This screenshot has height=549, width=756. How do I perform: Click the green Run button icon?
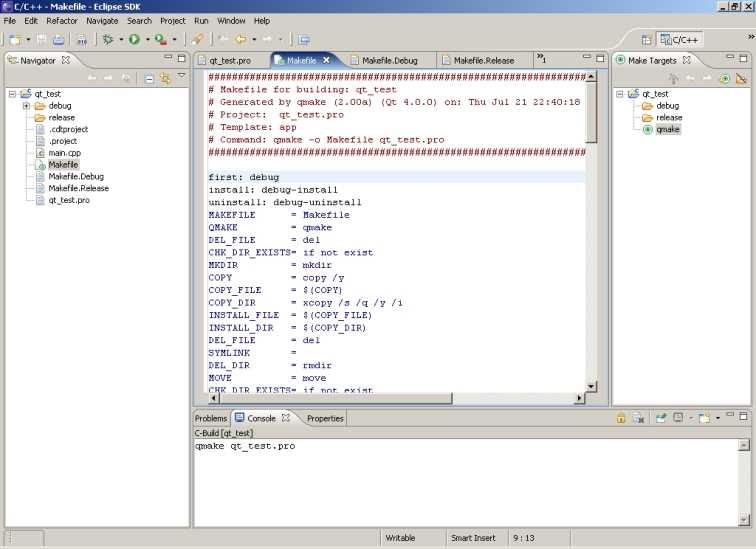click(135, 40)
